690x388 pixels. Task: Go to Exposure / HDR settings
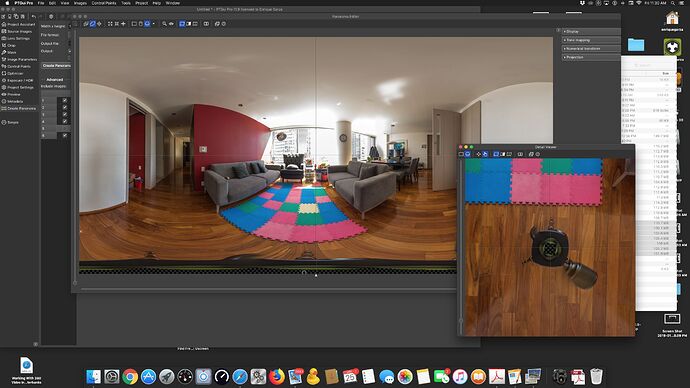point(20,81)
